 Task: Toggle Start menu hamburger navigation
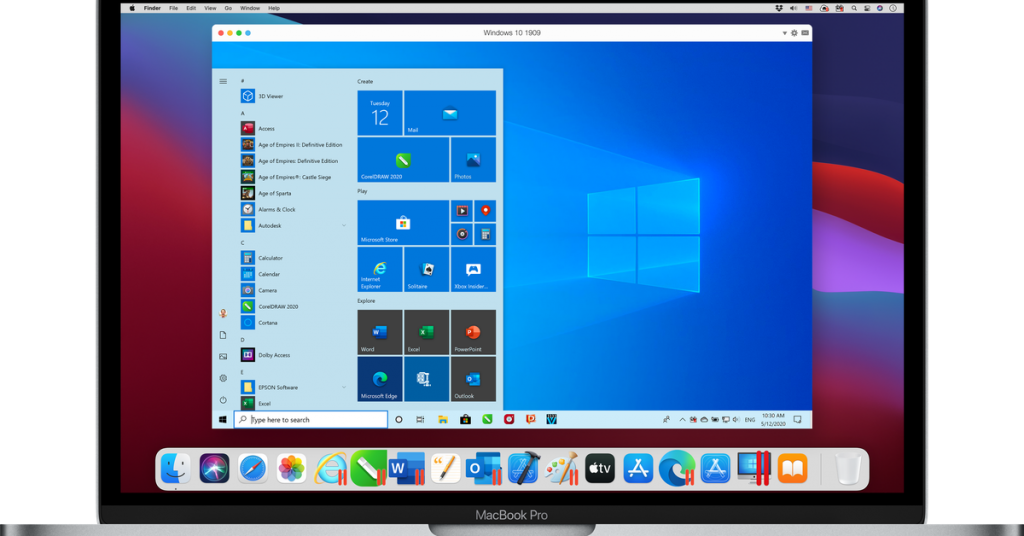pos(223,81)
